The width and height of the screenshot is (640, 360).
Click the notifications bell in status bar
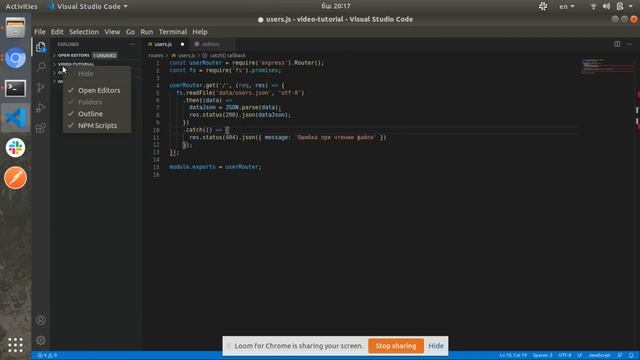(x=631, y=356)
